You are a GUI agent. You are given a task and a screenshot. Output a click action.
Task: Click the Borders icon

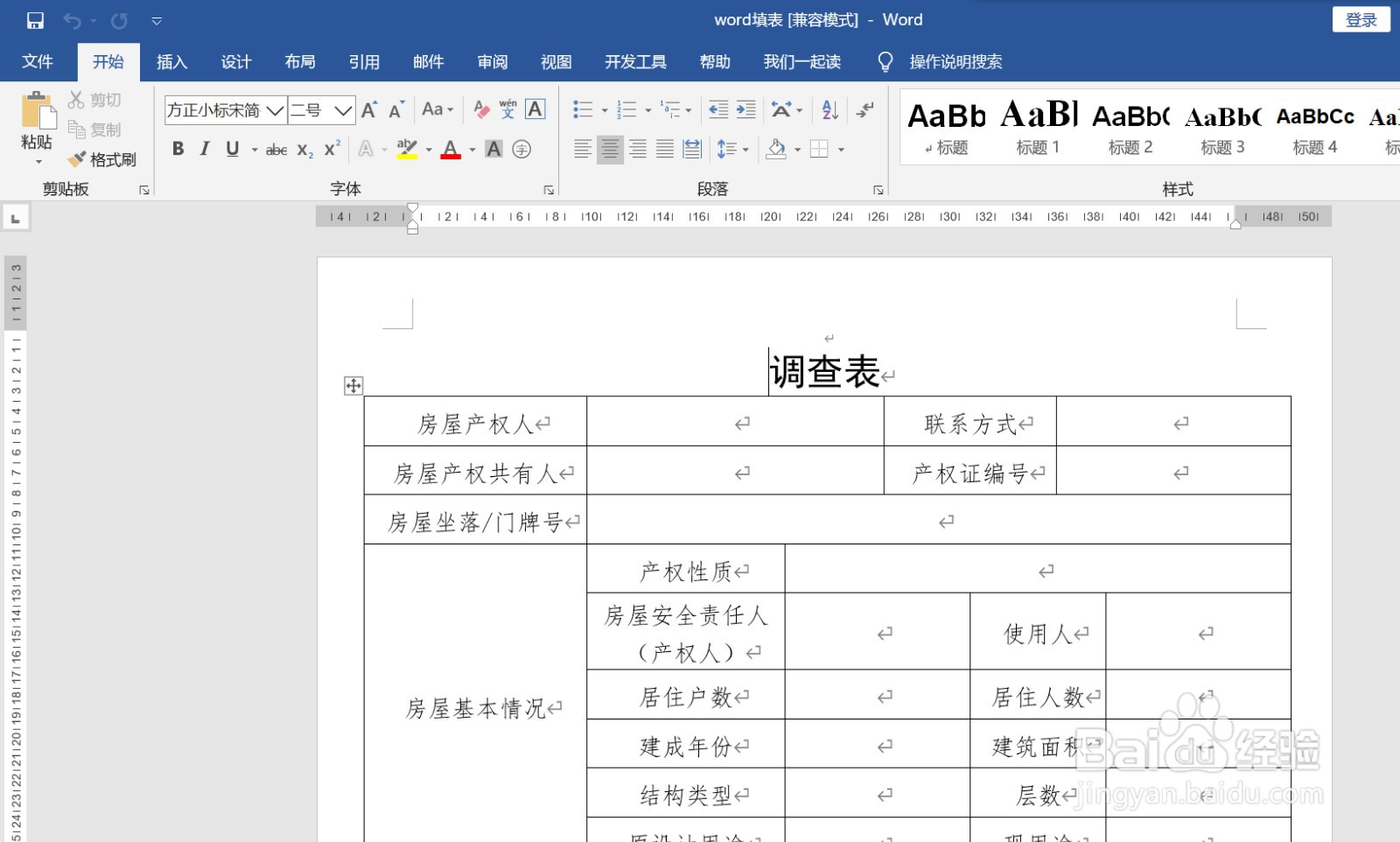[819, 149]
